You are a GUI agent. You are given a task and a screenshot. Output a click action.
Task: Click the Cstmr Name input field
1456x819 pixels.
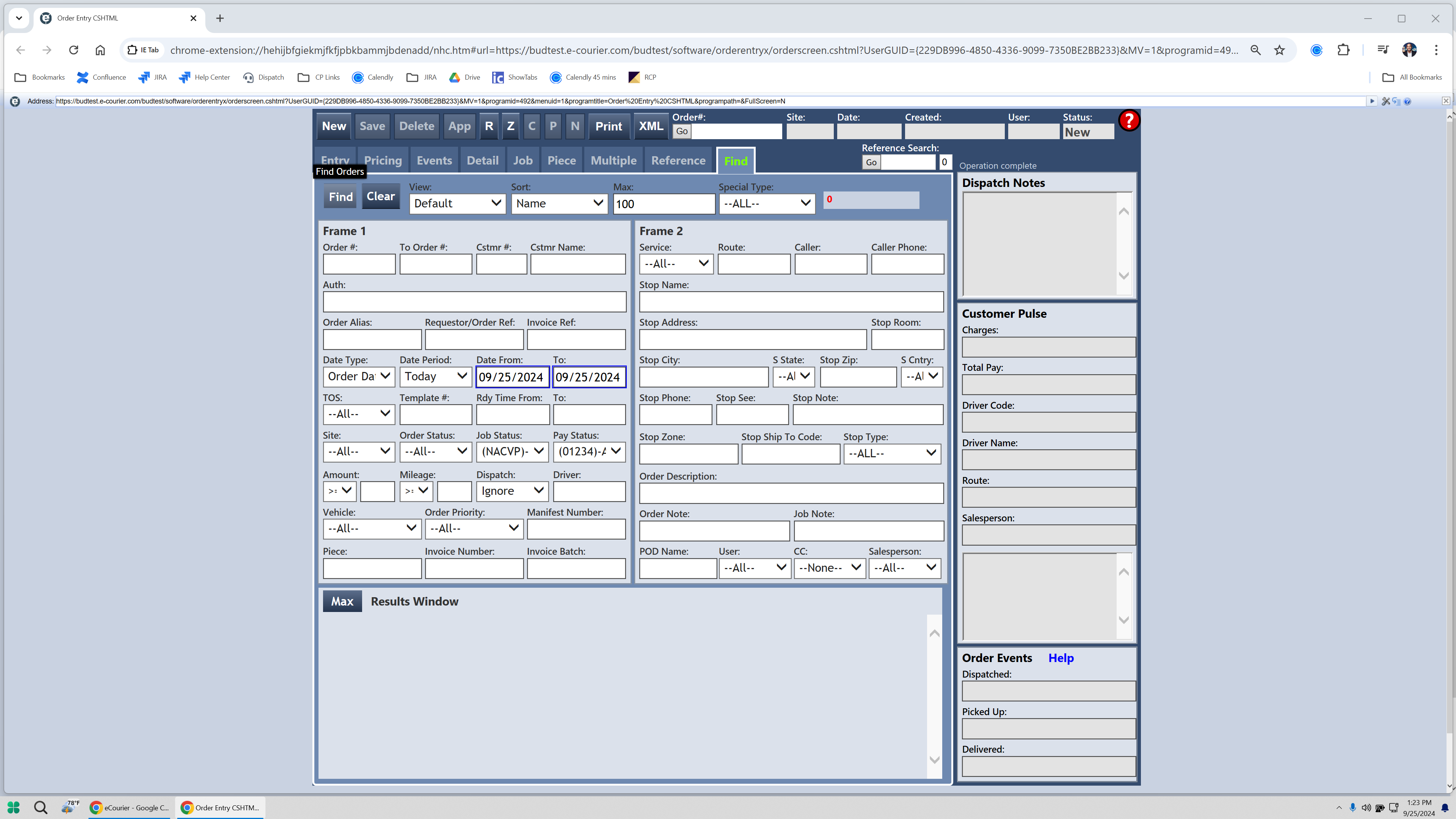coord(577,264)
